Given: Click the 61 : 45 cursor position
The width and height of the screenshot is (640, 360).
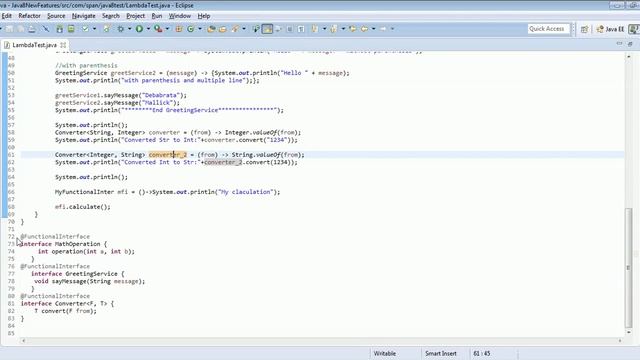Looking at the screenshot, I should [482, 353].
